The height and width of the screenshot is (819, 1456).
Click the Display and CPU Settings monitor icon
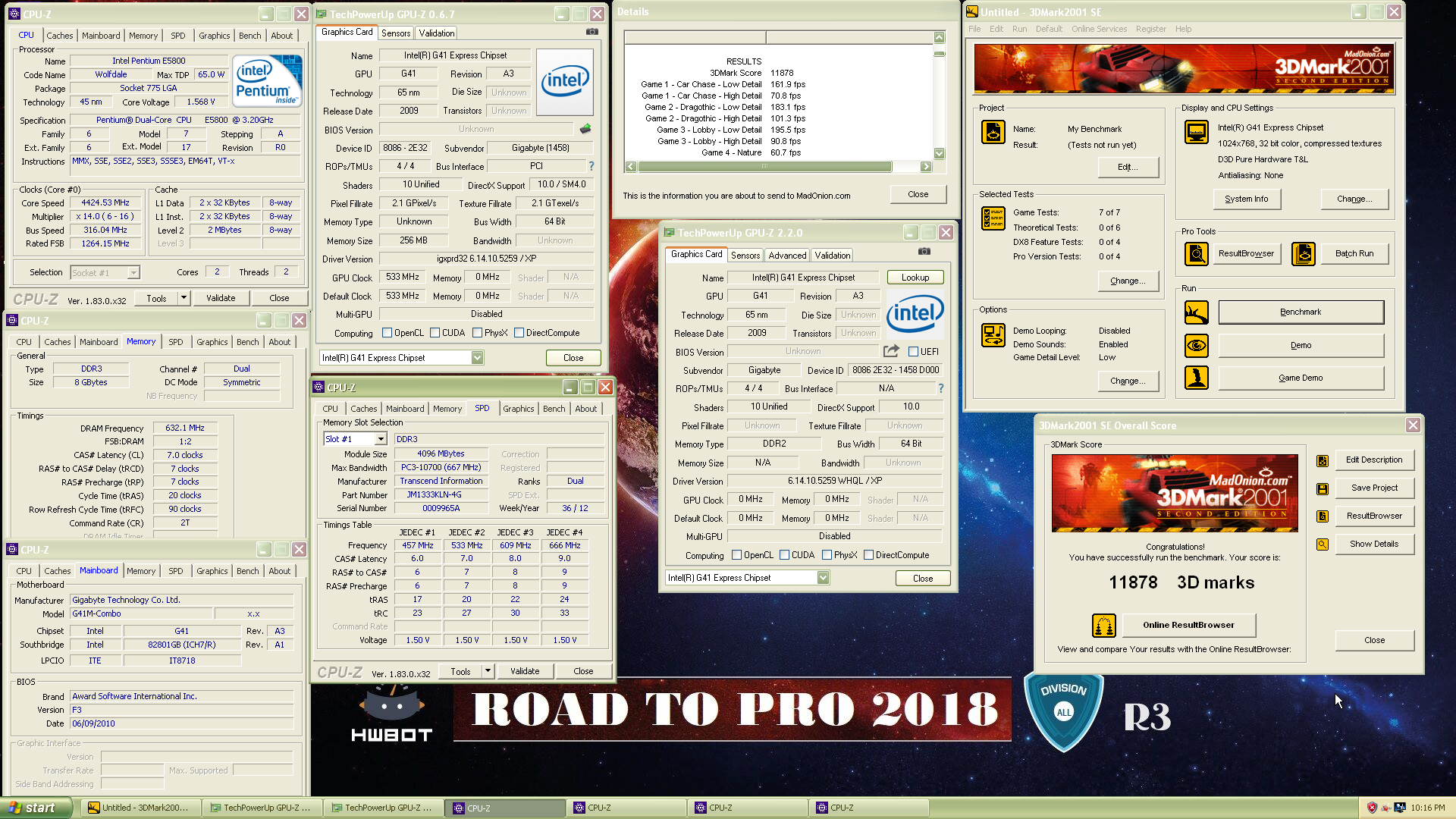coord(1196,132)
